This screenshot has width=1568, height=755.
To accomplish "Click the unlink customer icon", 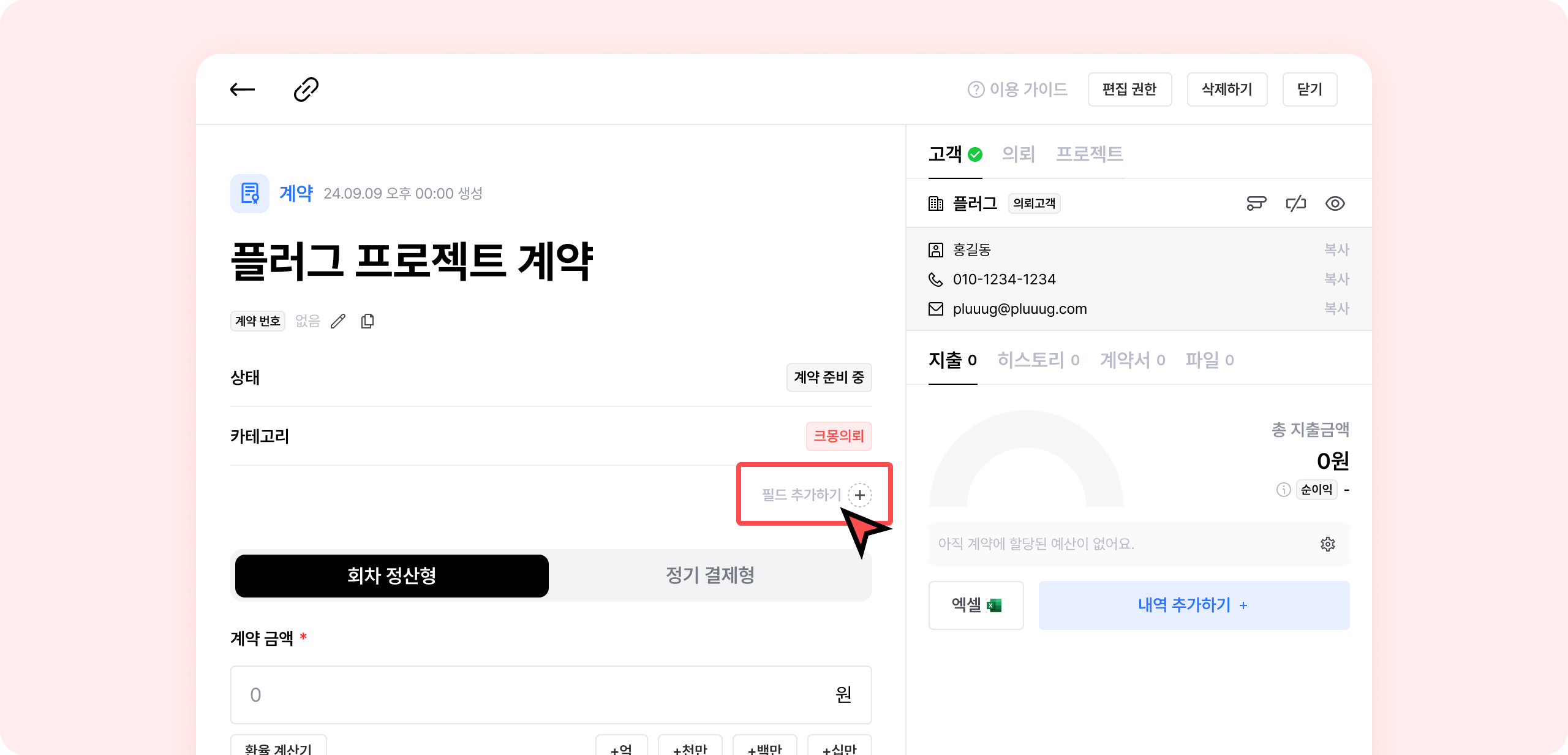I will [x=1295, y=203].
